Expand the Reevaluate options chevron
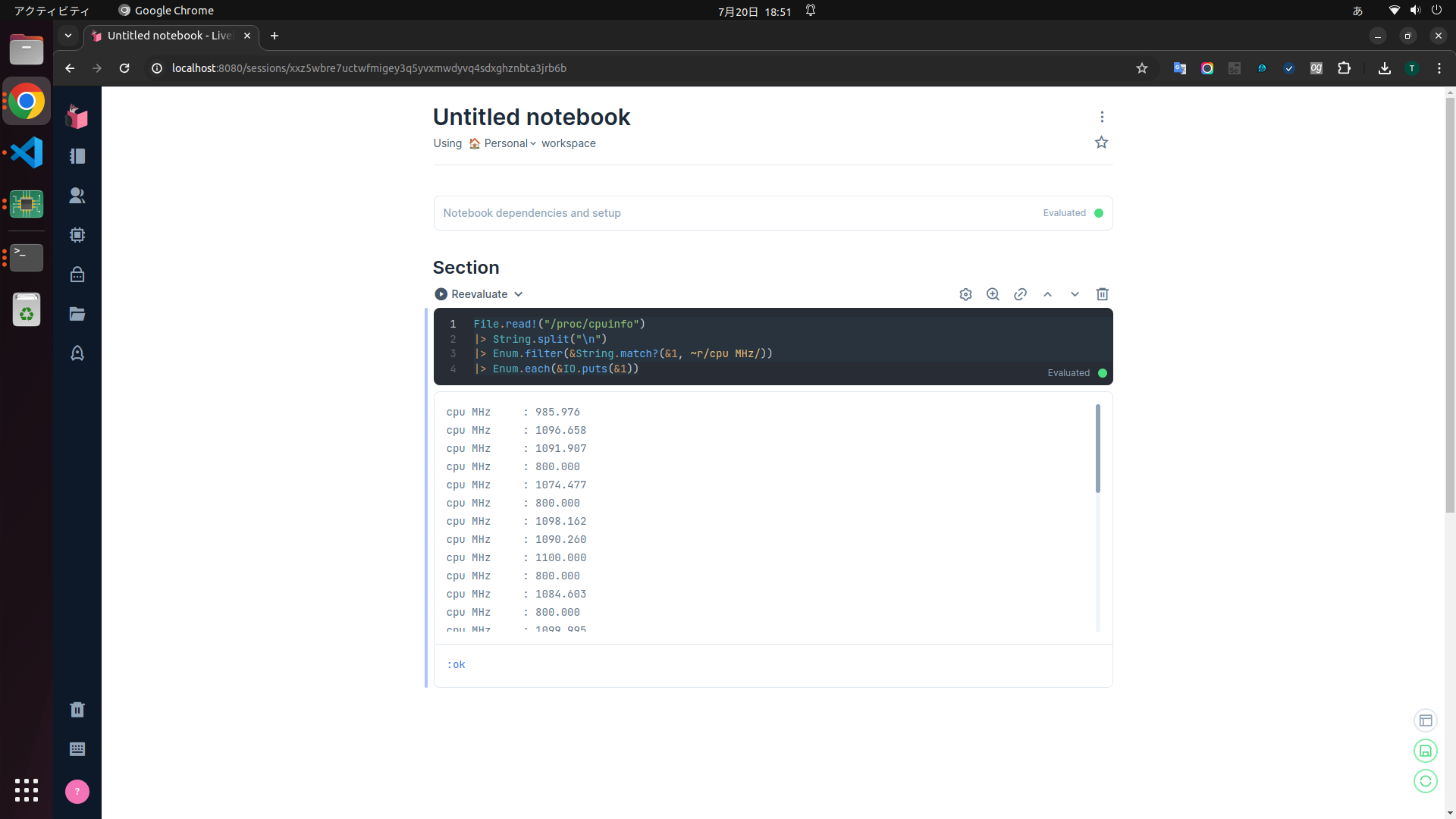The width and height of the screenshot is (1456, 819). coord(519,294)
